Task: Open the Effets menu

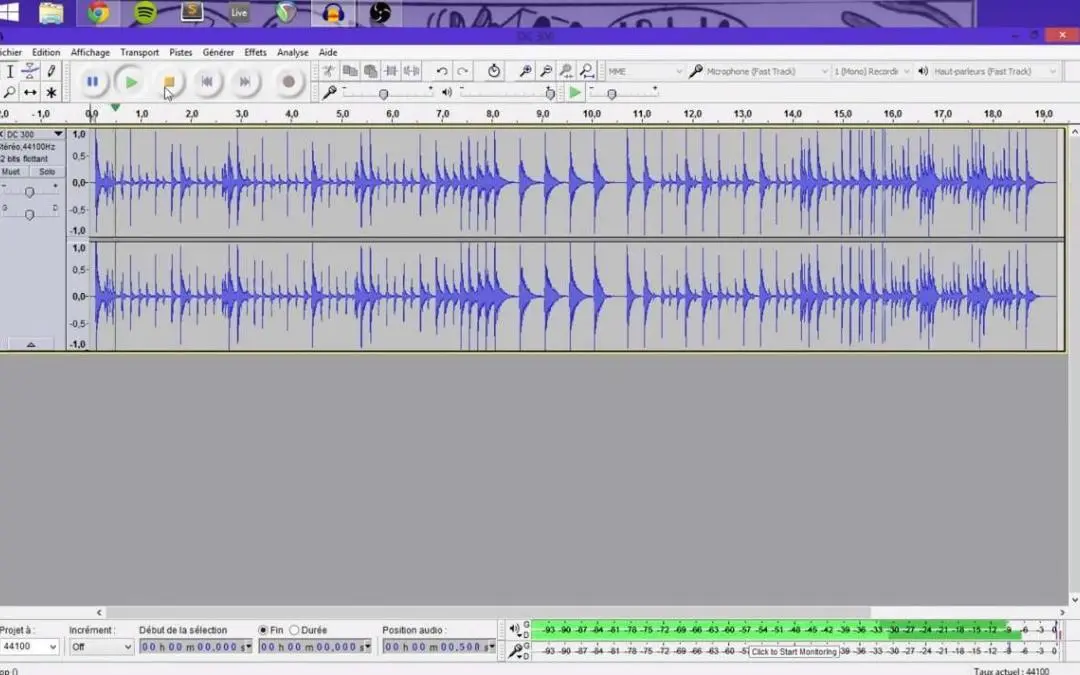Action: click(255, 52)
